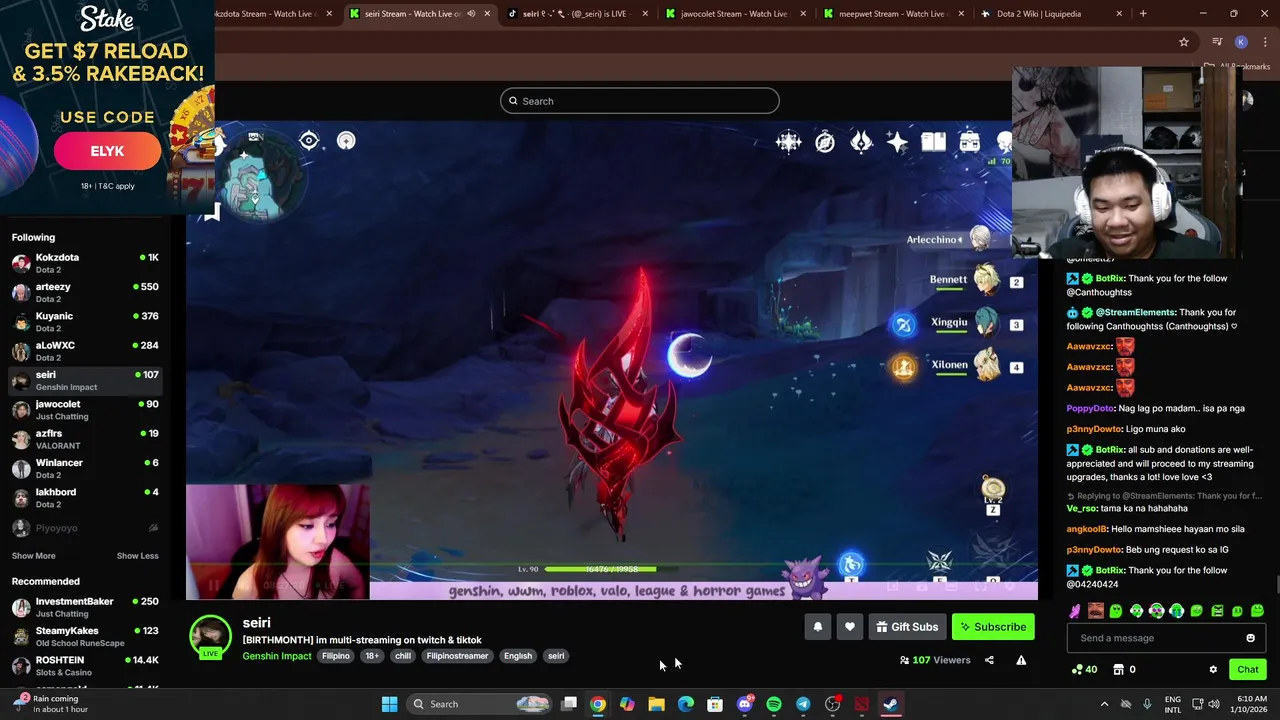Open jawocolet channel in Following list
The width and height of the screenshot is (1280, 720).
85,409
